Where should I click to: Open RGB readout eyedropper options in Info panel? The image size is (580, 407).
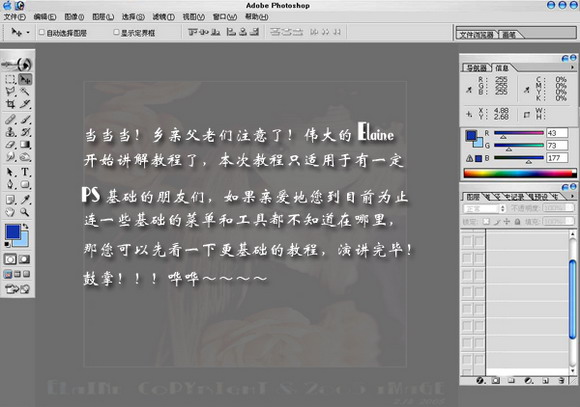pyautogui.click(x=469, y=90)
